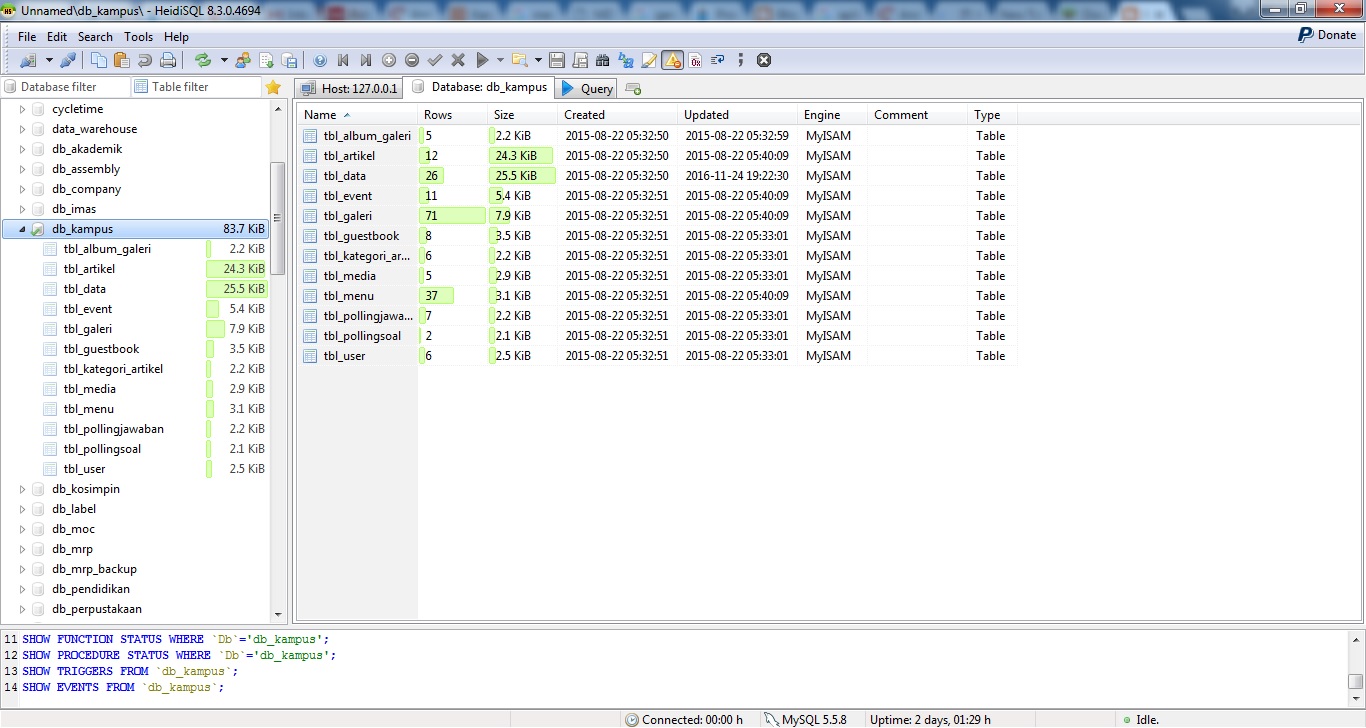Sort tables by the Rows column

(x=437, y=114)
